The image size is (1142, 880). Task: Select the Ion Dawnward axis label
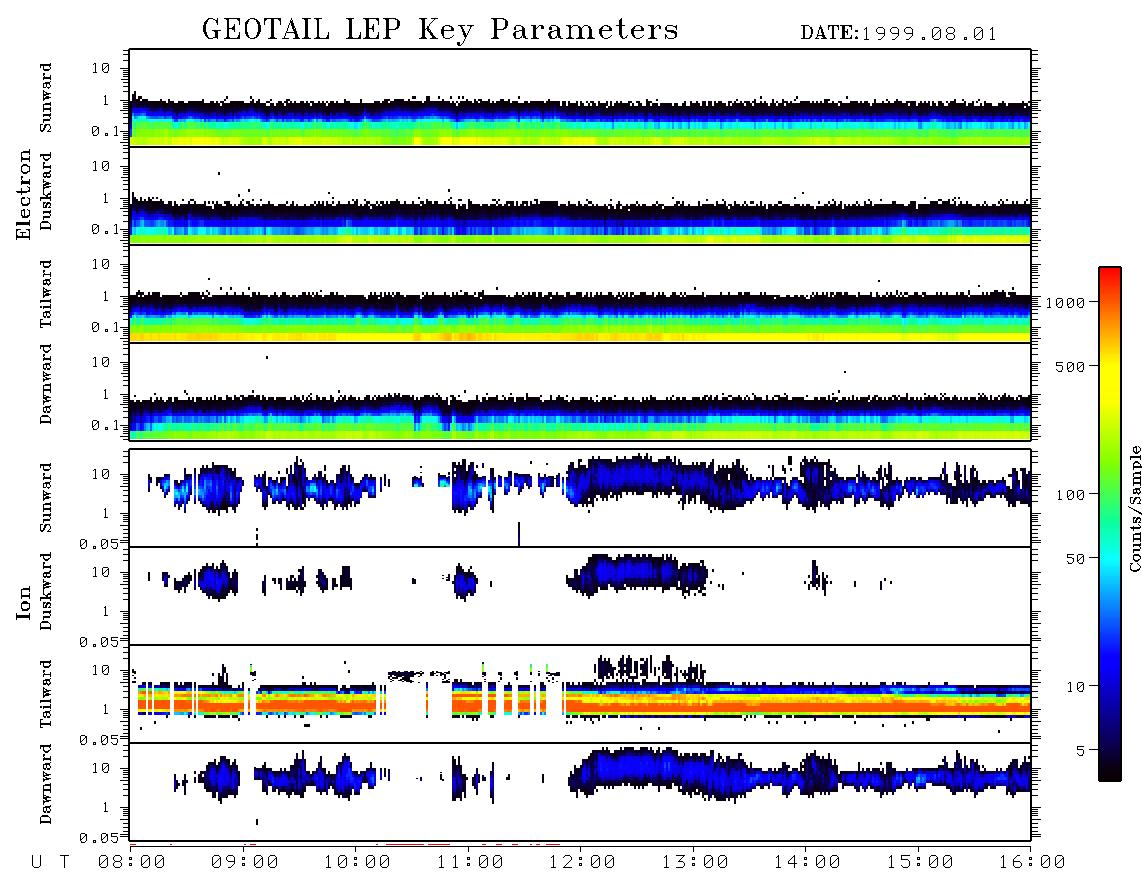(x=46, y=784)
